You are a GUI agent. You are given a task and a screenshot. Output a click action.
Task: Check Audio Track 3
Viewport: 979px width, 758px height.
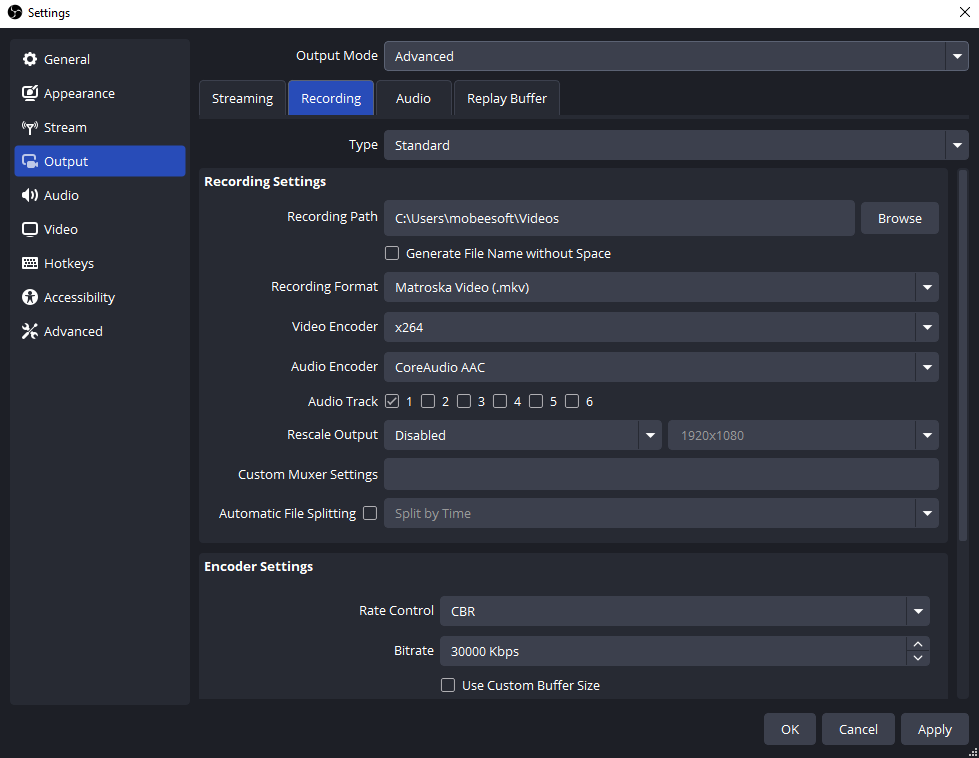click(464, 400)
